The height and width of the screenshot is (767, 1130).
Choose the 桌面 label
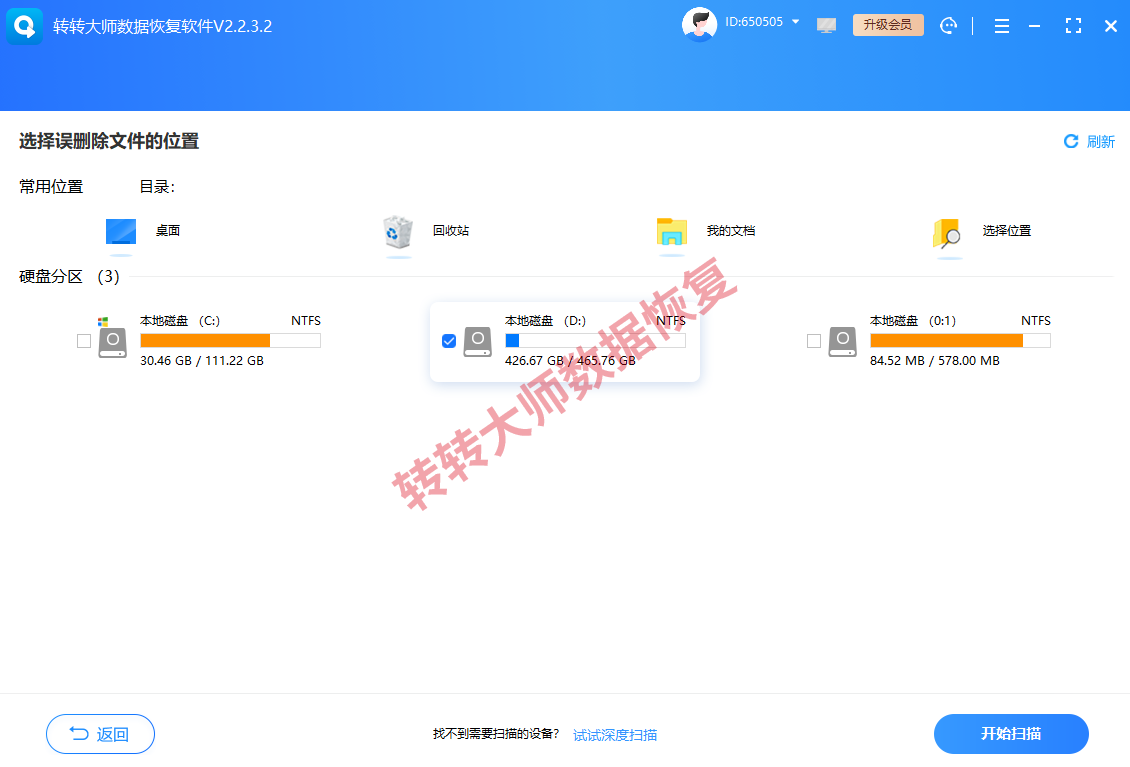[x=168, y=231]
